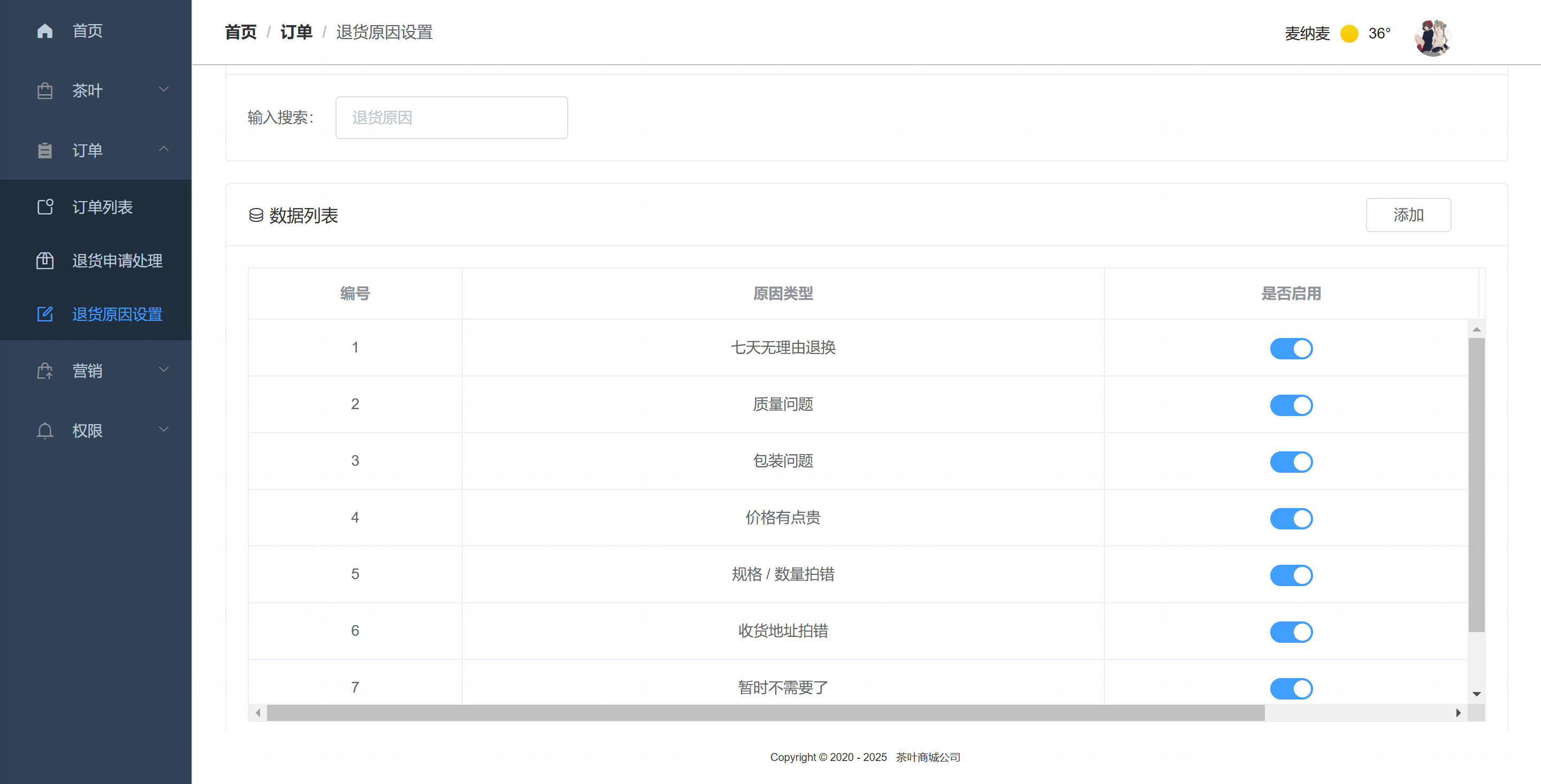Viewport: 1541px width, 784px height.
Task: Click the yellow sun weather icon
Action: click(1349, 34)
